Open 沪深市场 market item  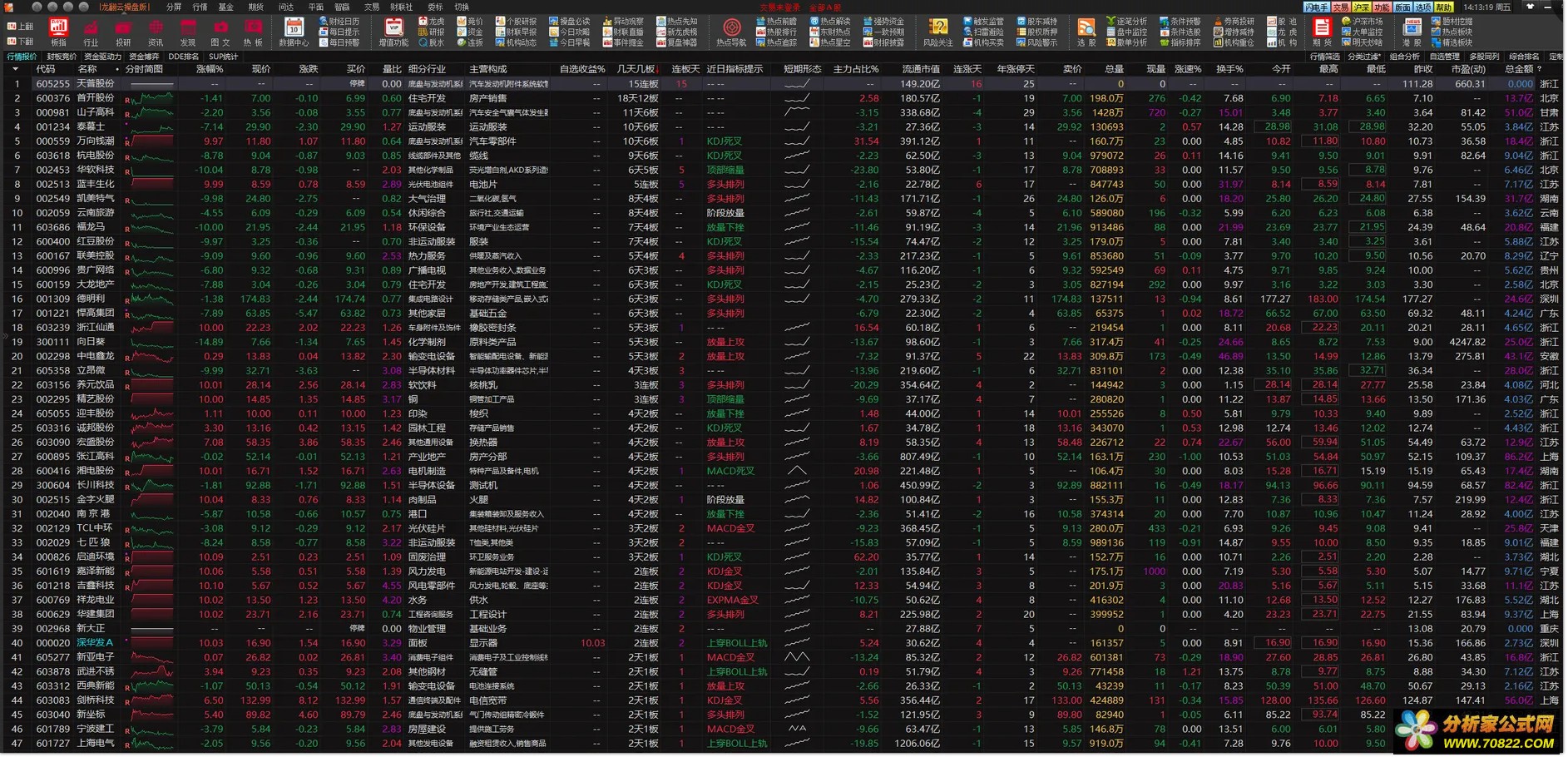click(1362, 22)
